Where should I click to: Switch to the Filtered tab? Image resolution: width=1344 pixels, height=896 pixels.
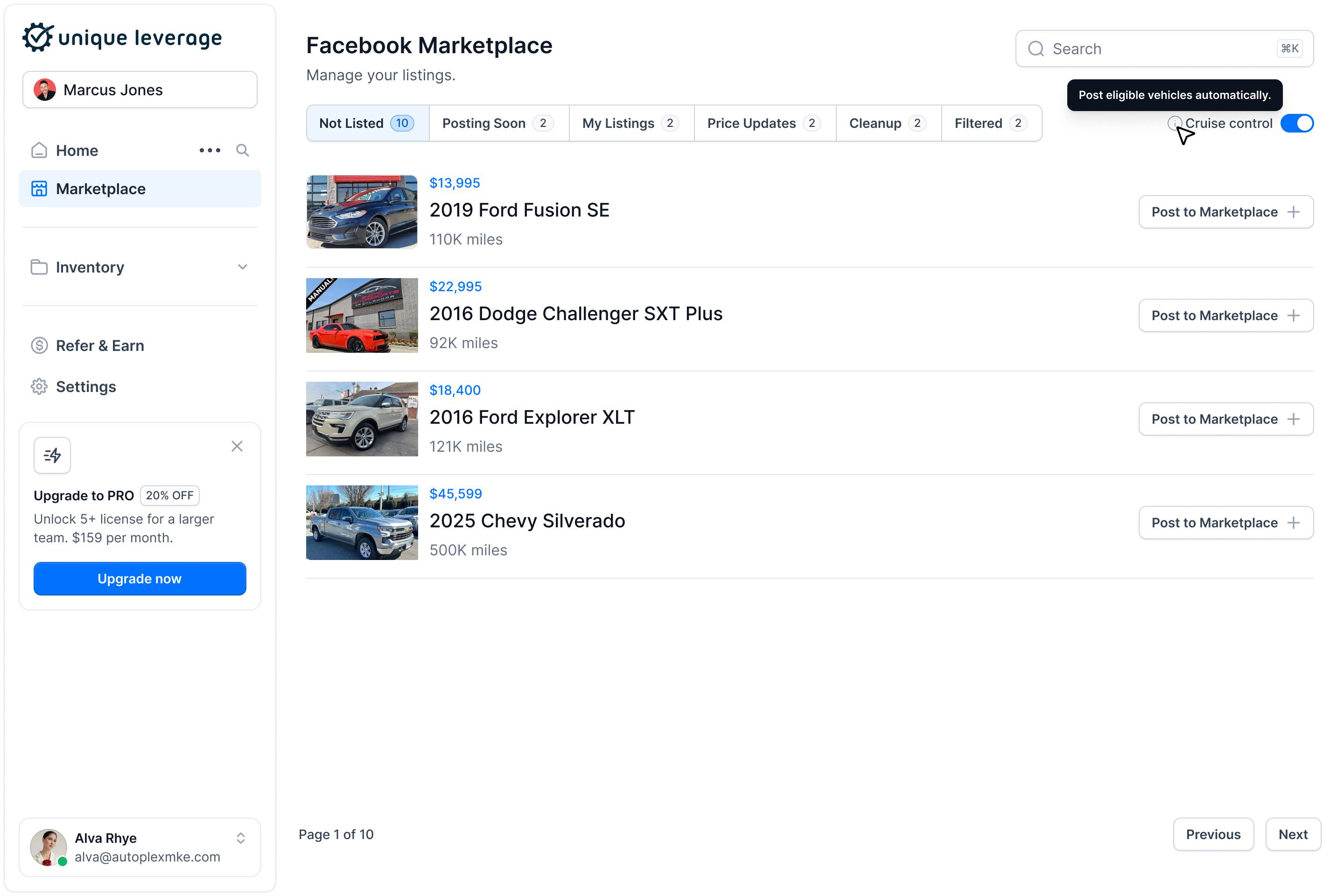[x=991, y=123]
